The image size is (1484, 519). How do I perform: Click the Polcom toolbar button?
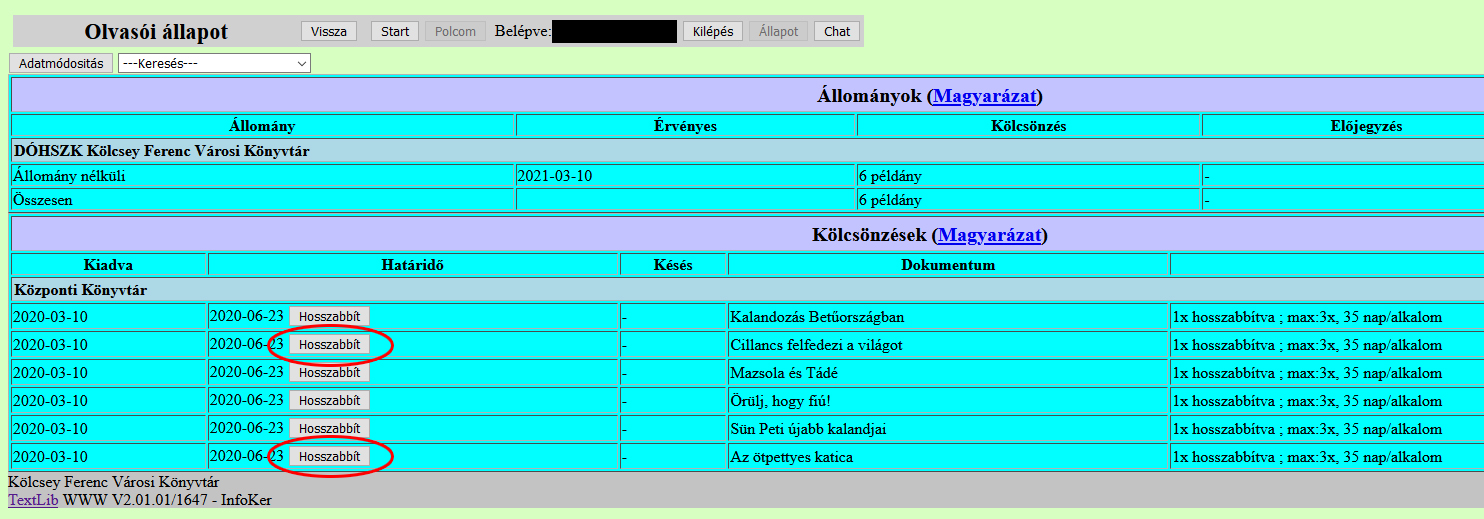[456, 31]
